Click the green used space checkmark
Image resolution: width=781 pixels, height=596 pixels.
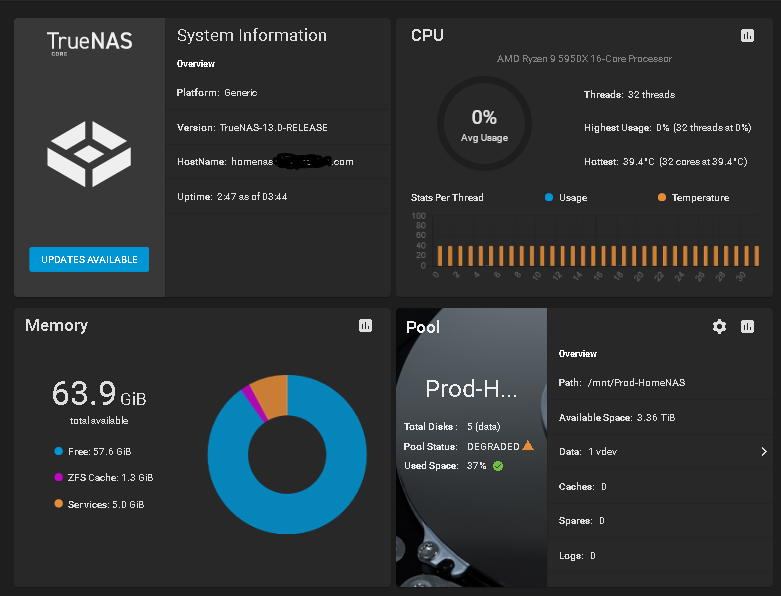498,466
